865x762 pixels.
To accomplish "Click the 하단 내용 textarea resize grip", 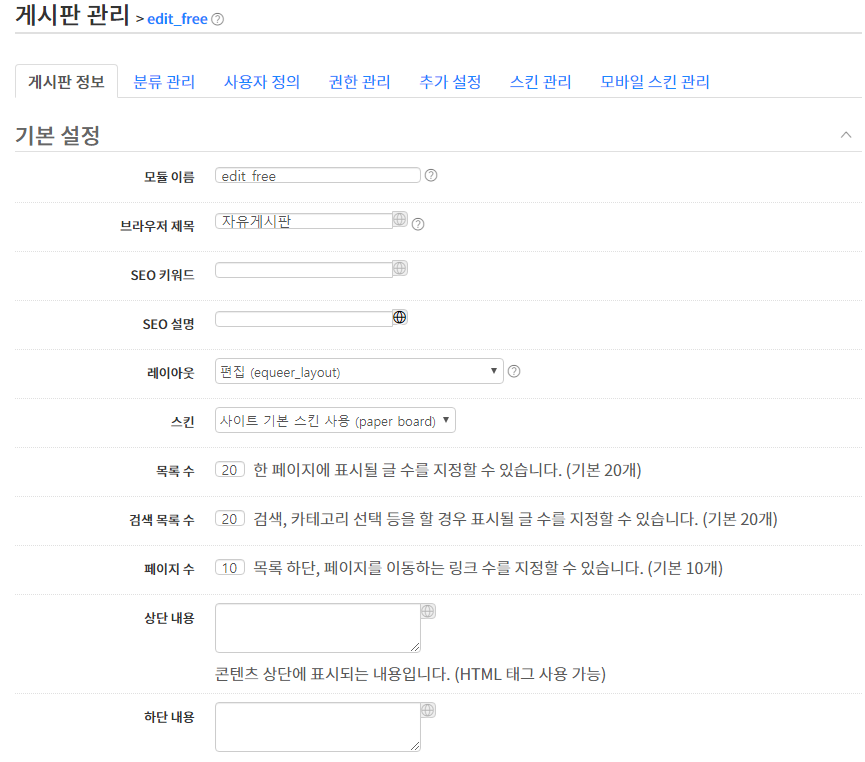I will point(415,745).
